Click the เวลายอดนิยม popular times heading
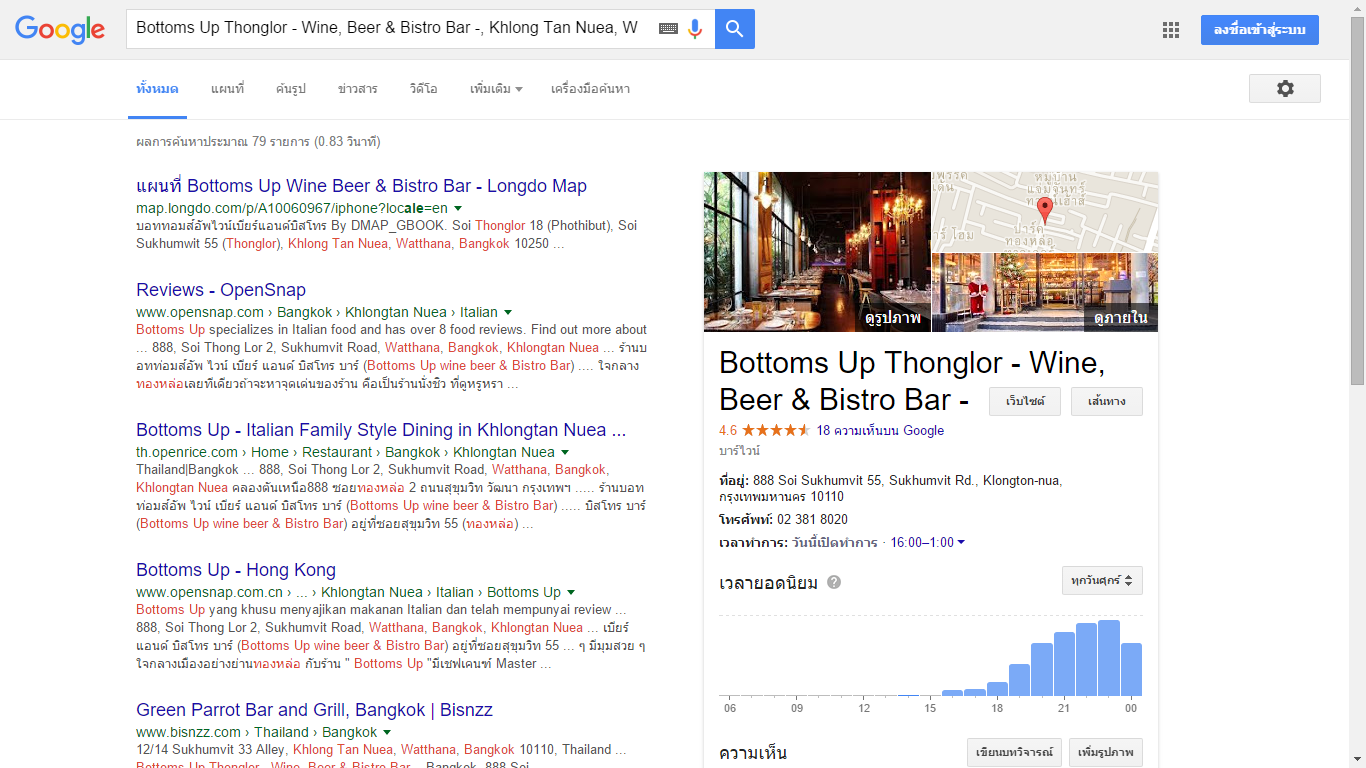Image resolution: width=1366 pixels, height=768 pixels. coord(769,583)
